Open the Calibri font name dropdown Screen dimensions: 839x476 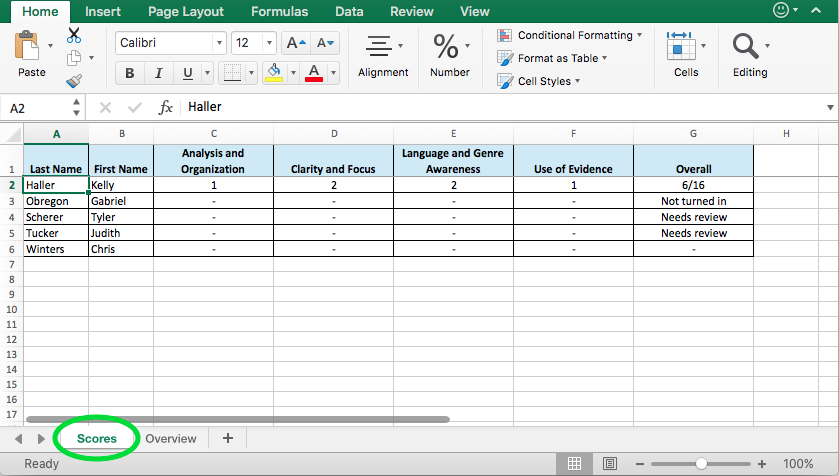[x=219, y=43]
